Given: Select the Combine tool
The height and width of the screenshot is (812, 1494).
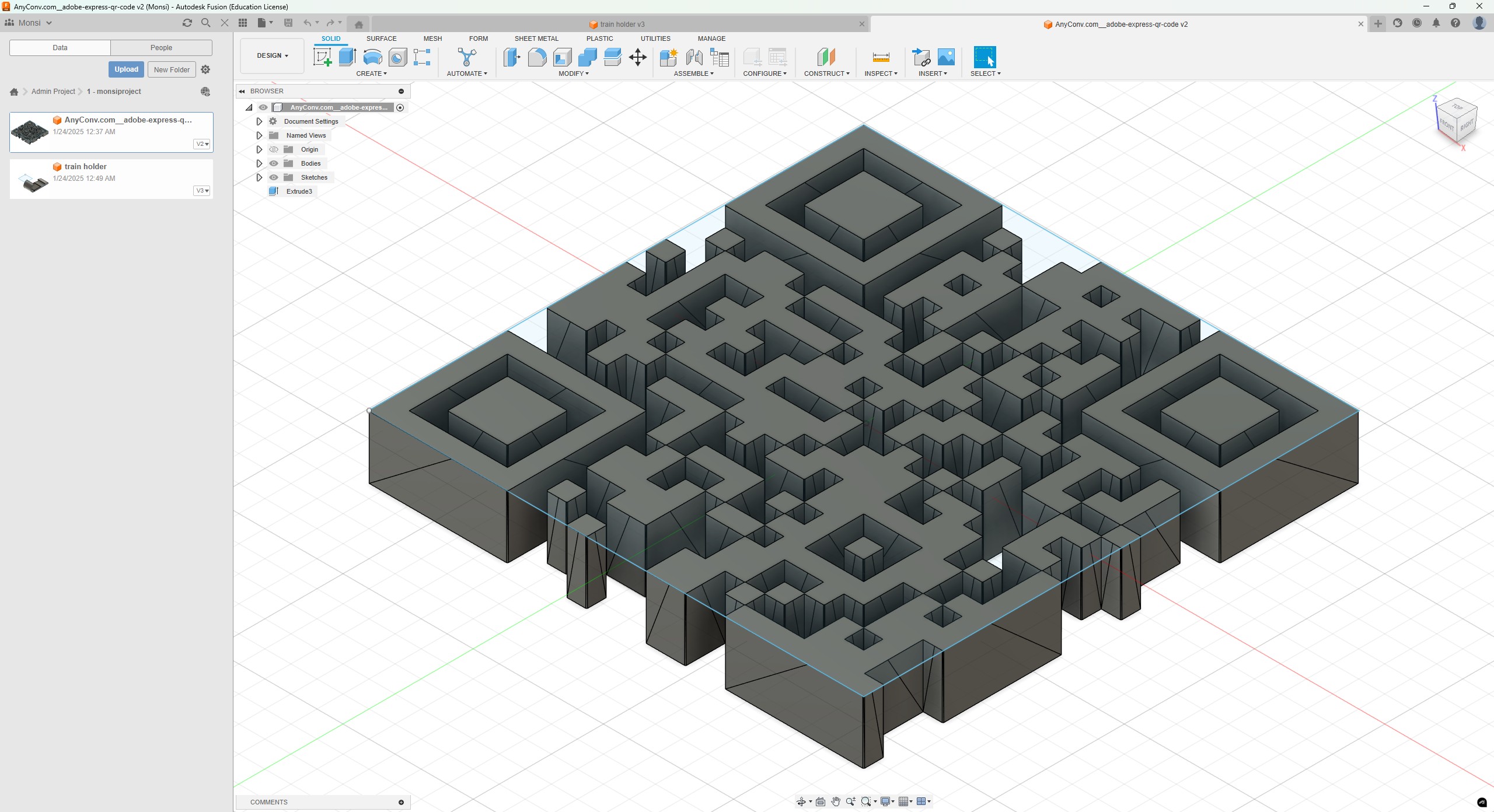Looking at the screenshot, I should click(587, 57).
